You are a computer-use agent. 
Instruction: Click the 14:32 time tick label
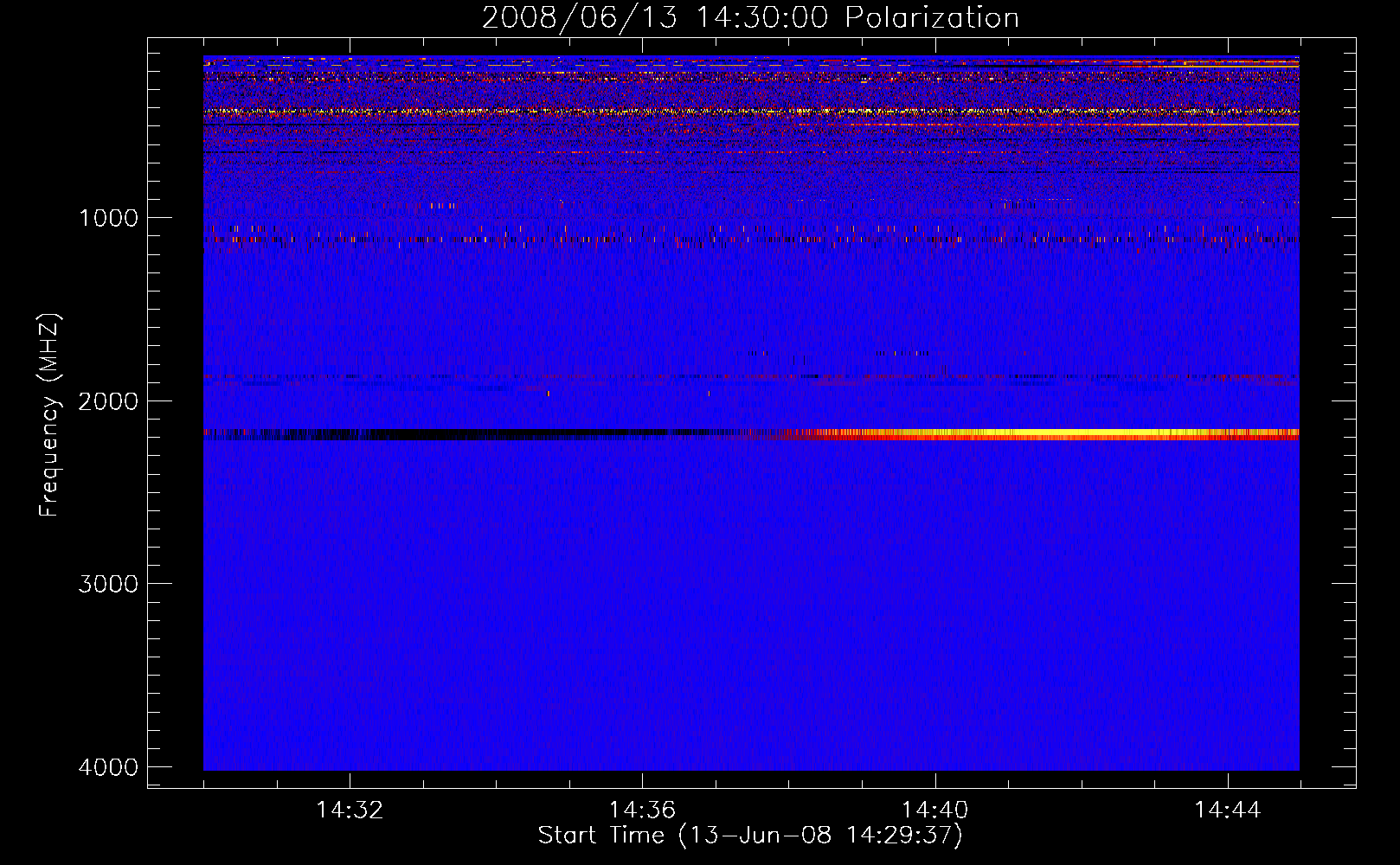[x=350, y=811]
